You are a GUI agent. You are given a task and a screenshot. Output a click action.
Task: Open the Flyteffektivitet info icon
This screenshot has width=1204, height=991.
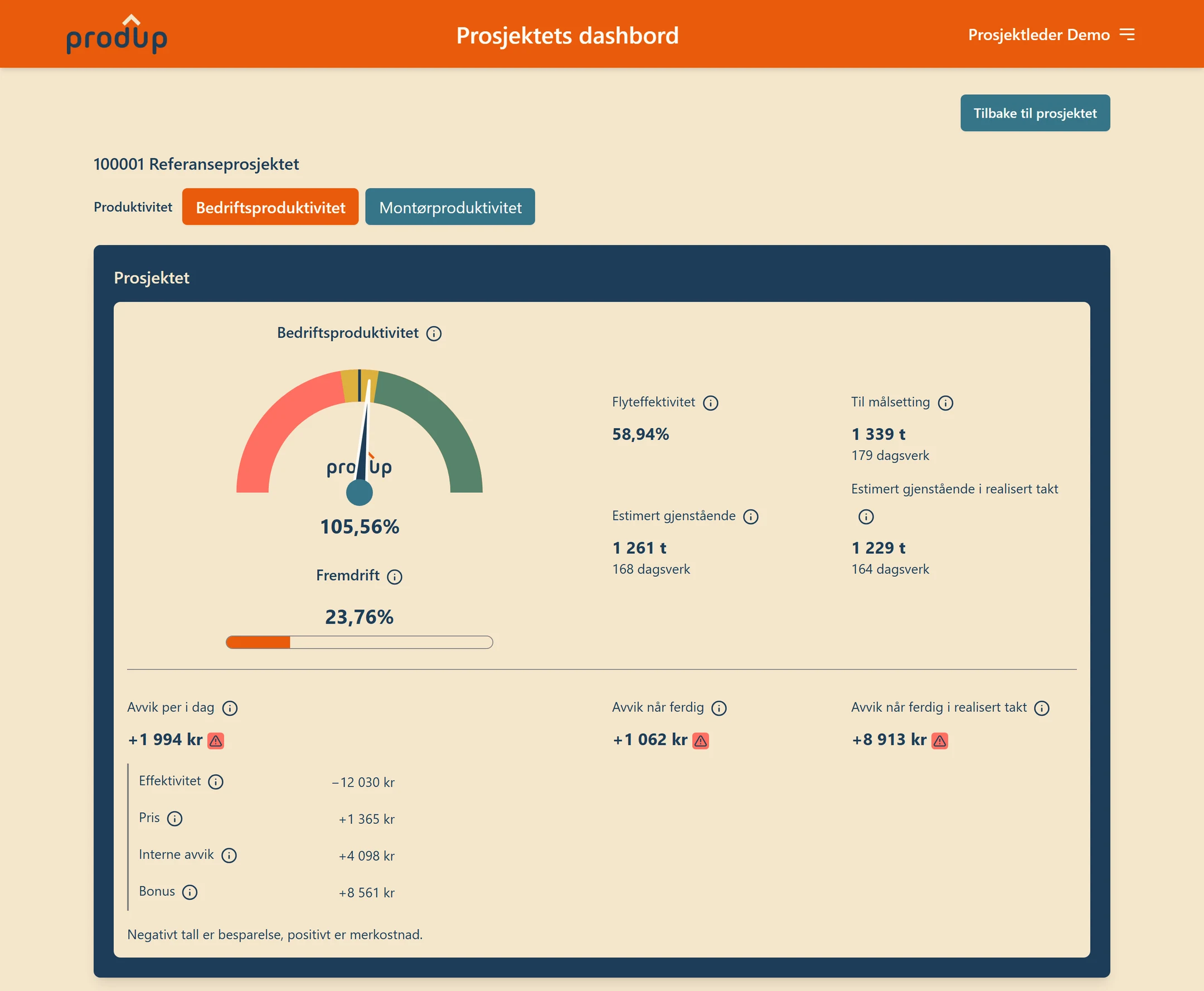click(x=710, y=403)
